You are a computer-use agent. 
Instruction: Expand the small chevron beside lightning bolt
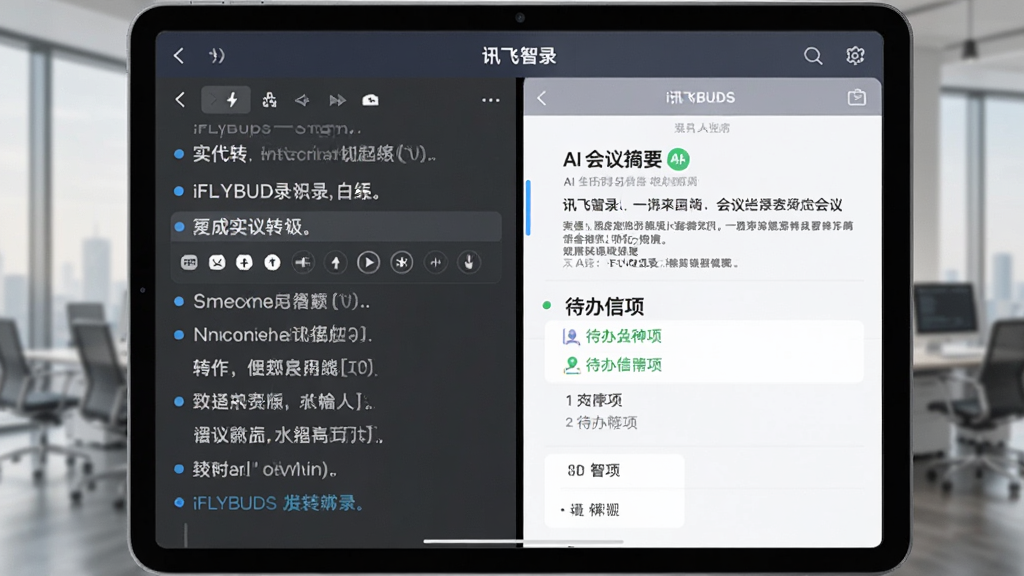click(x=212, y=100)
